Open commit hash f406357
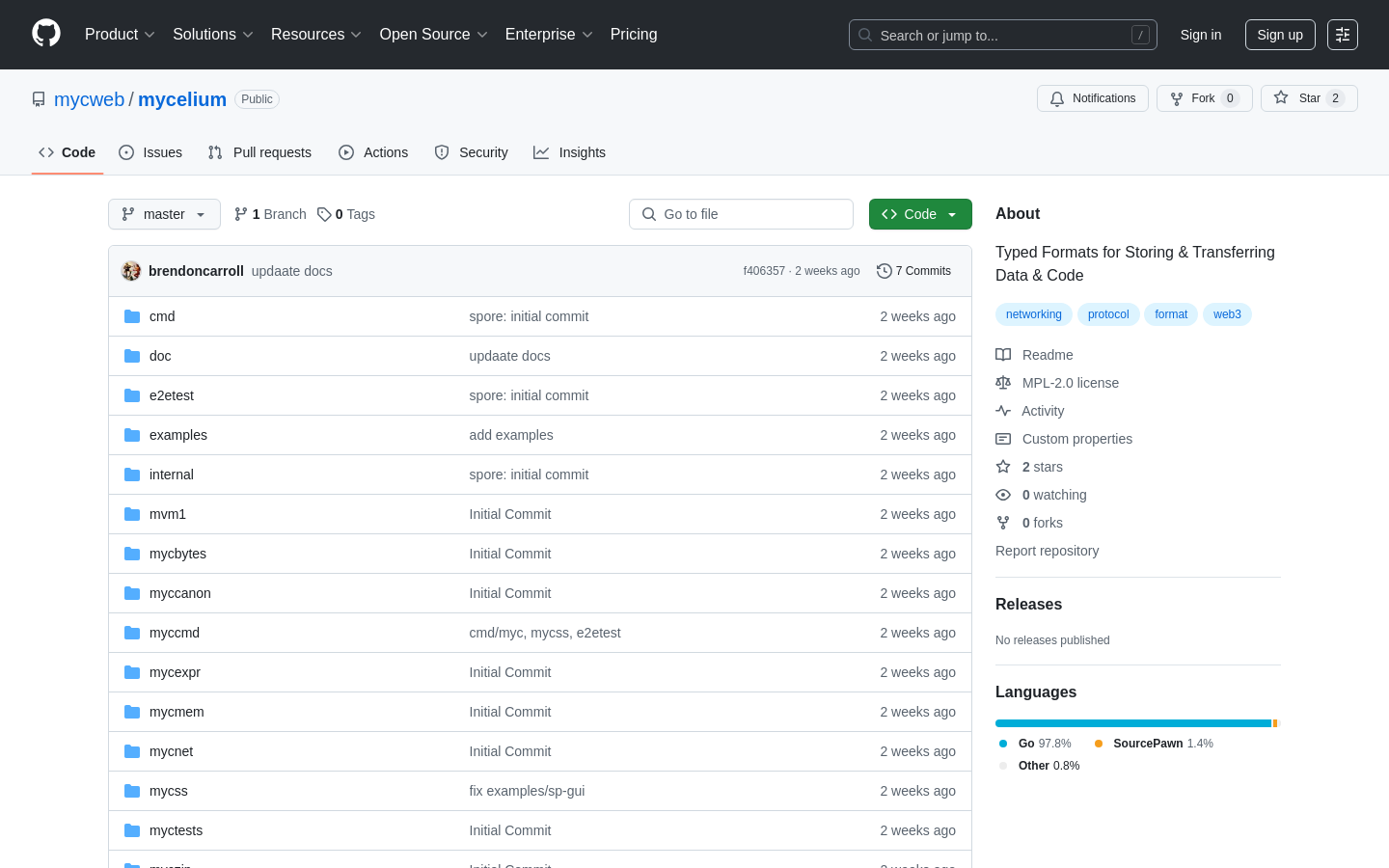The height and width of the screenshot is (868, 1389). tap(764, 271)
